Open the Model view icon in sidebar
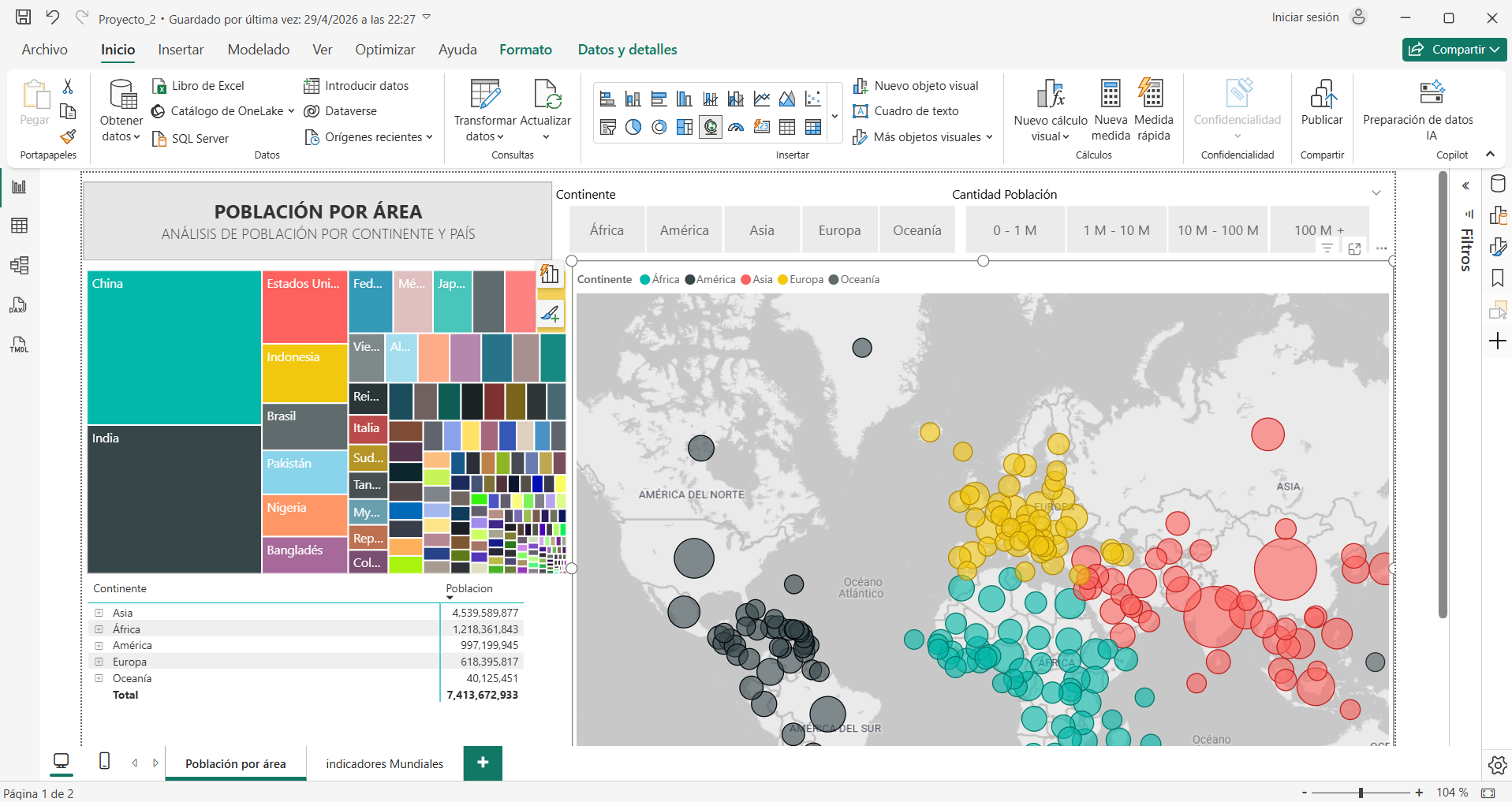1512x802 pixels. [20, 265]
